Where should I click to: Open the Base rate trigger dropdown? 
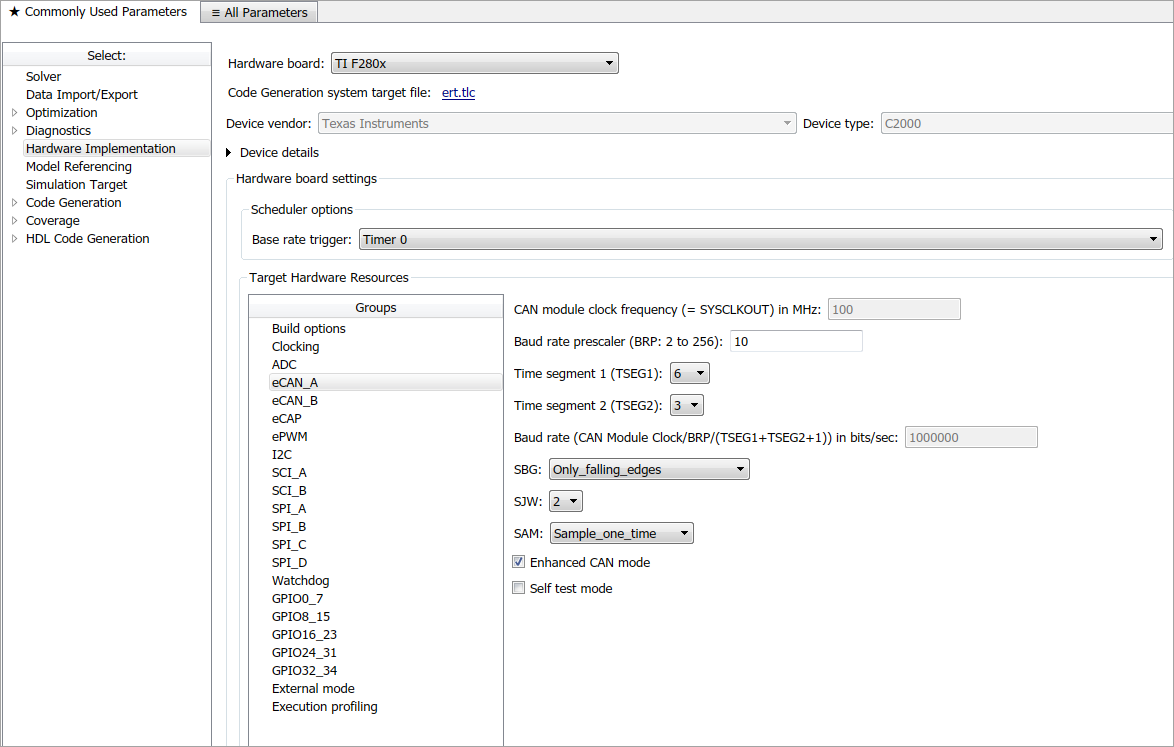point(759,240)
